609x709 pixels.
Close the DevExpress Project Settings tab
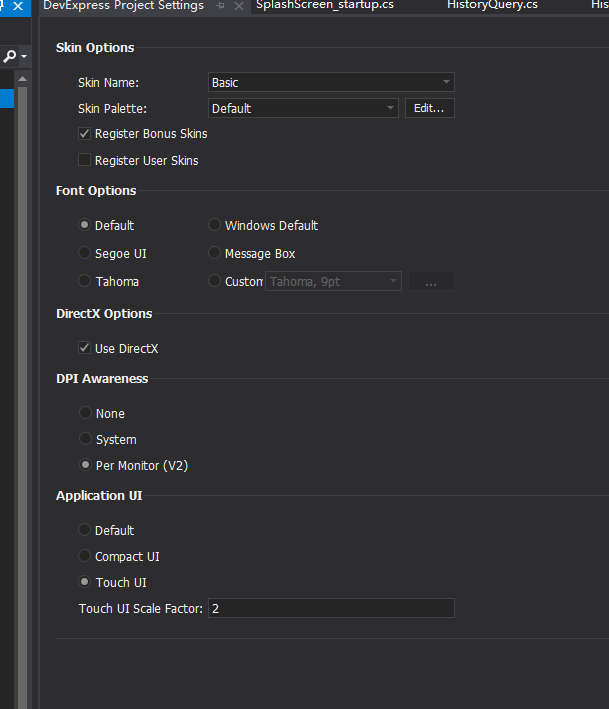point(239,6)
